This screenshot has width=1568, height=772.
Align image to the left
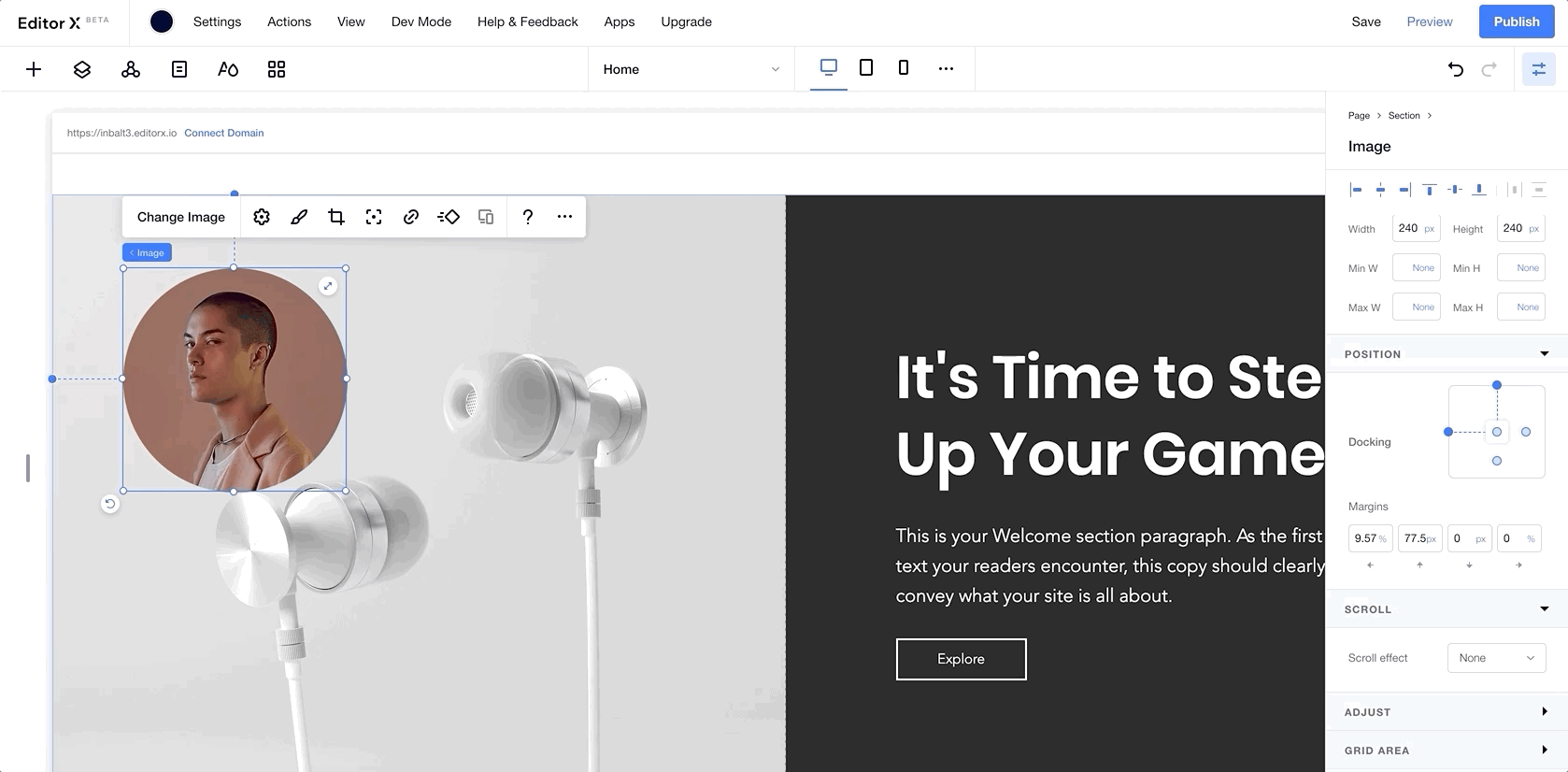click(x=1356, y=190)
